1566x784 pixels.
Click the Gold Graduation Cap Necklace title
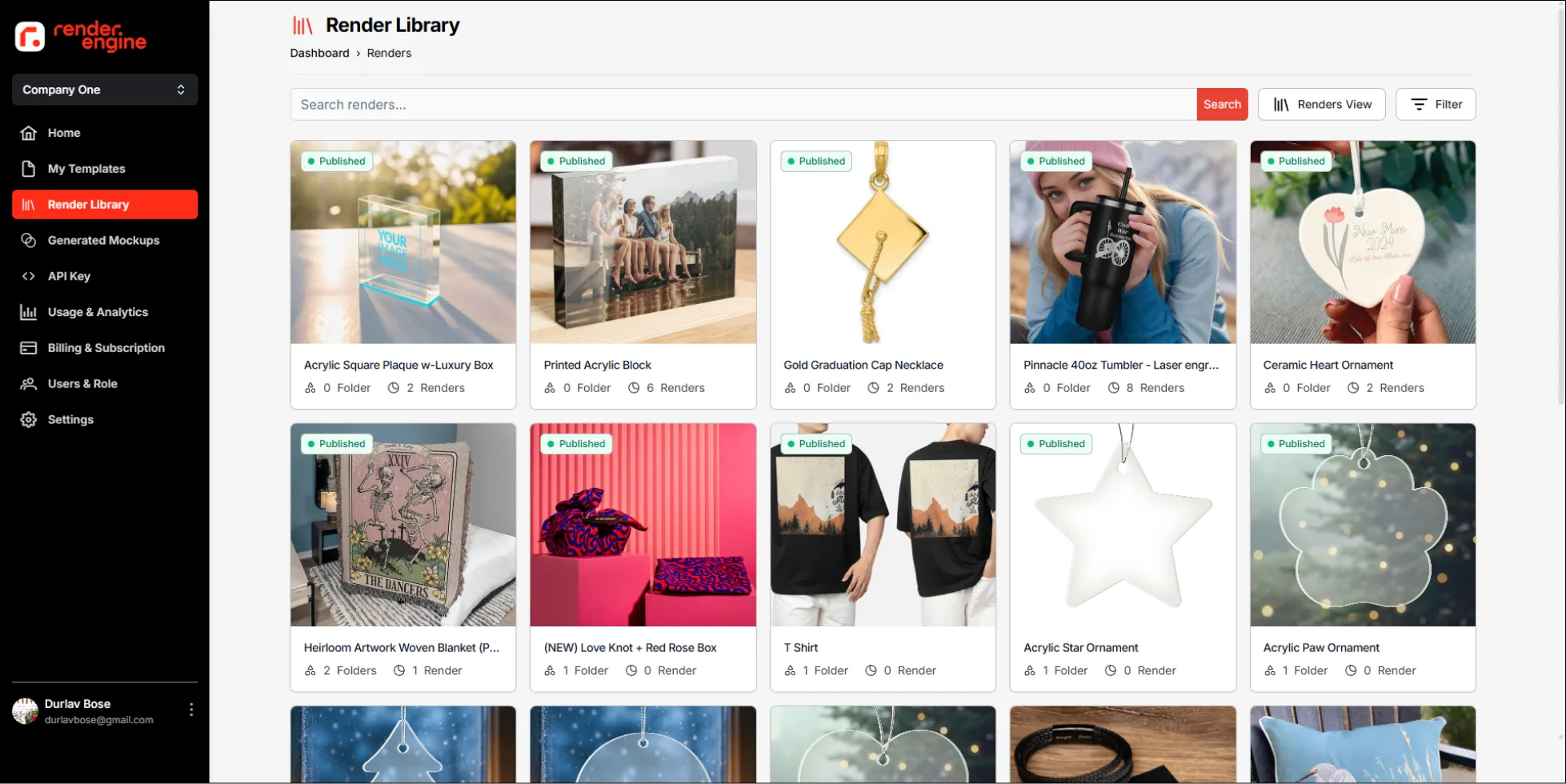pos(863,365)
